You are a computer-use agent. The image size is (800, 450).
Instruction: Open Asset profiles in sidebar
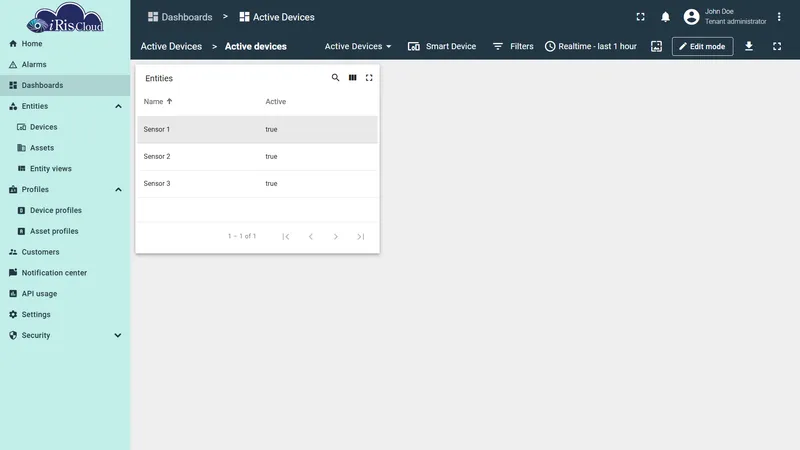[65, 231]
